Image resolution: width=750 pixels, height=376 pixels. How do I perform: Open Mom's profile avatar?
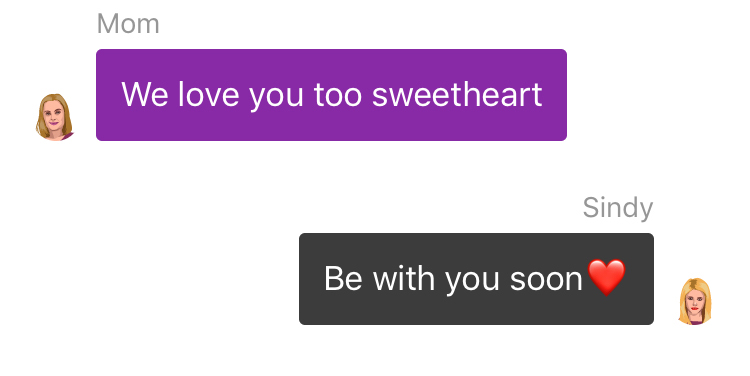click(x=55, y=117)
